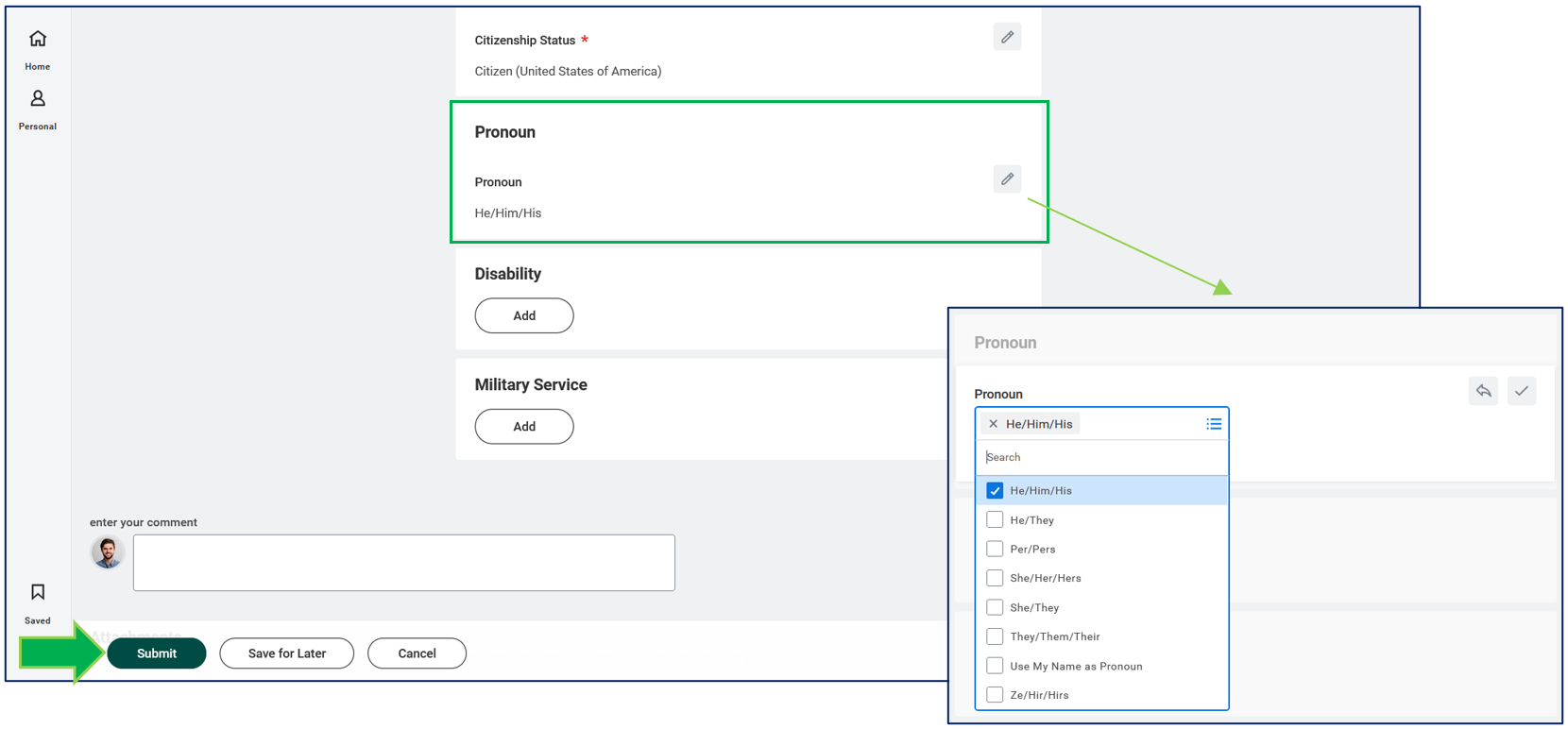Click the undo arrow in Pronoun popup
The width and height of the screenshot is (1568, 729).
tap(1483, 391)
